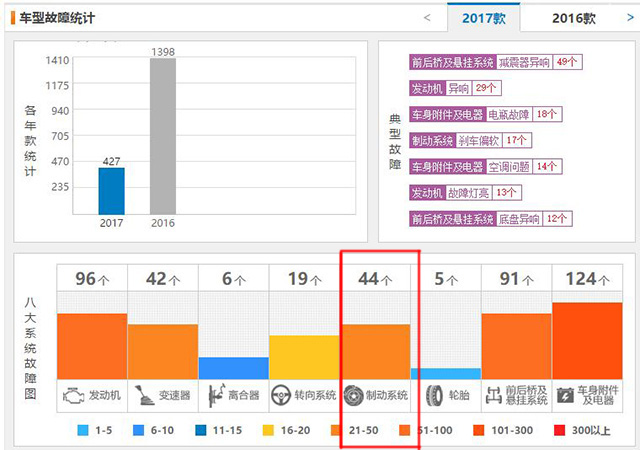640x450 pixels.
Task: Open the 轮胎 system label
Action: tap(458, 395)
